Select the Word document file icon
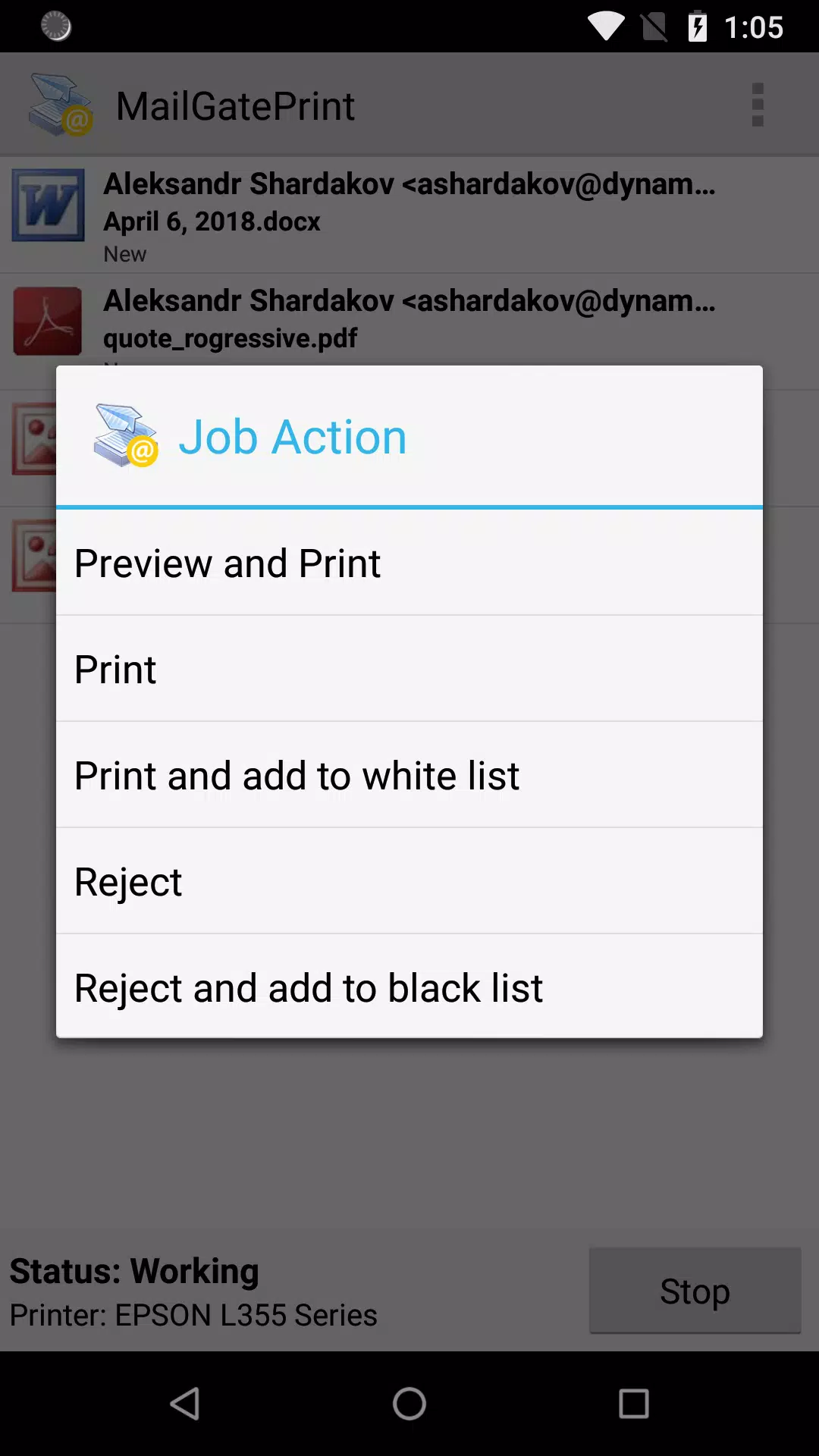 [48, 205]
